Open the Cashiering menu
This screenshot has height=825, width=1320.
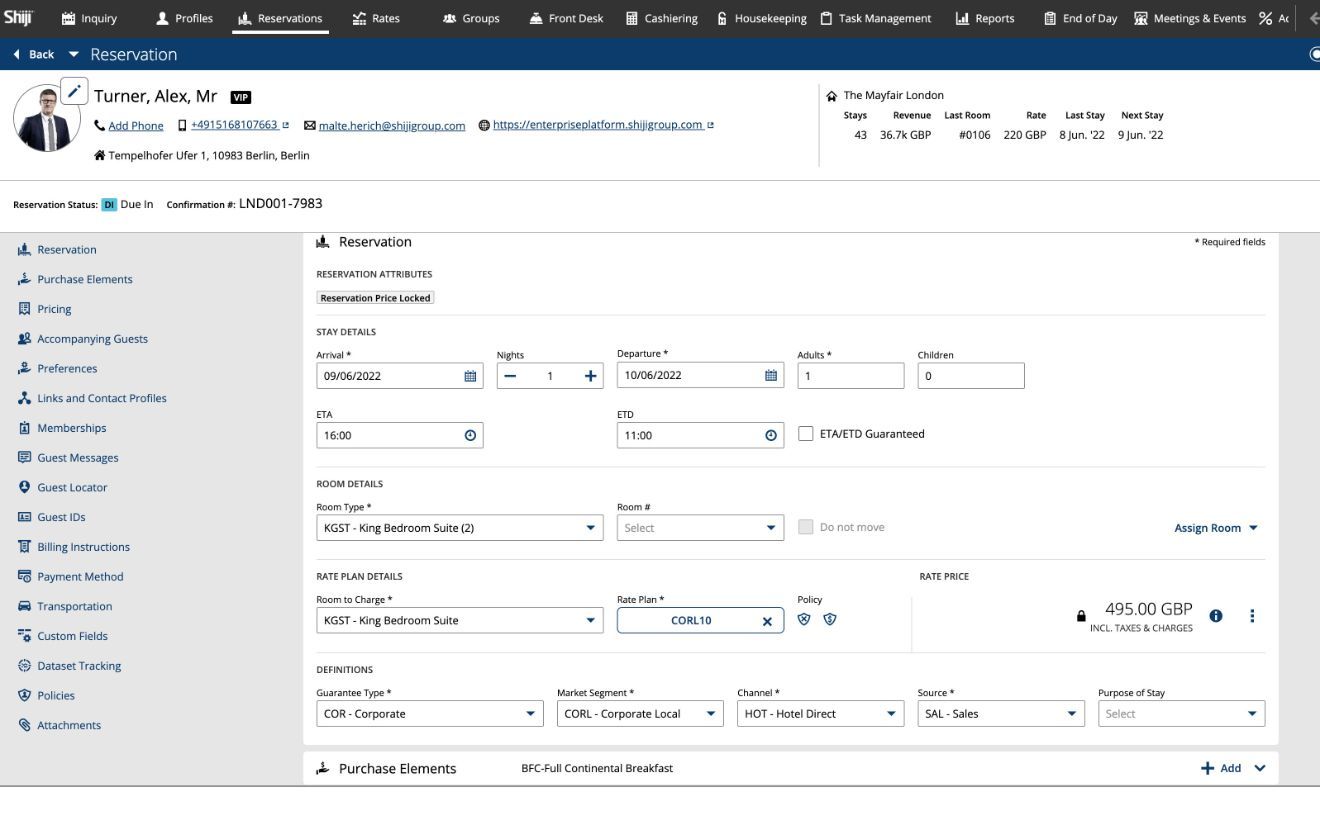pyautogui.click(x=661, y=18)
